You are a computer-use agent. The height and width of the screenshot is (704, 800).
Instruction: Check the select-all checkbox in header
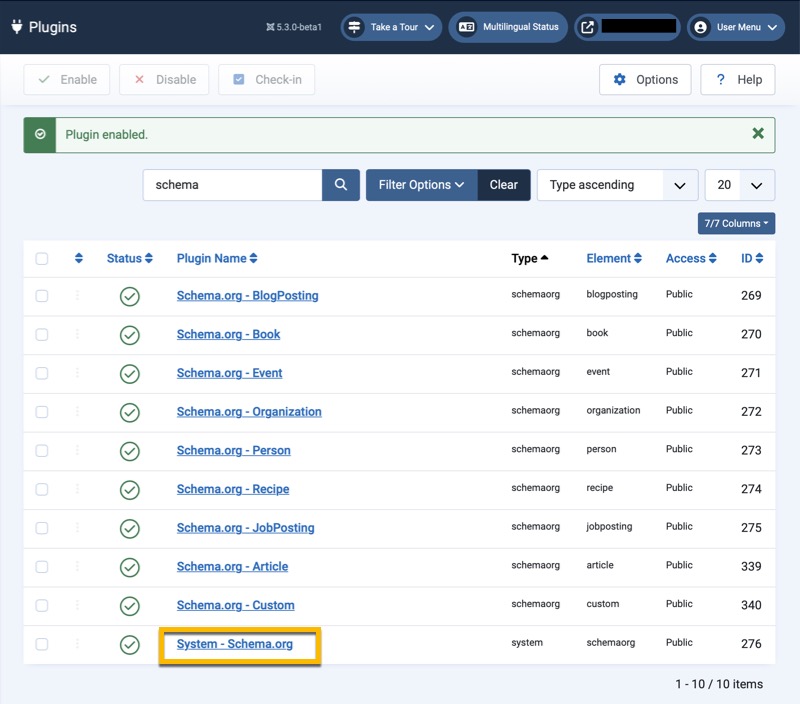pos(42,259)
